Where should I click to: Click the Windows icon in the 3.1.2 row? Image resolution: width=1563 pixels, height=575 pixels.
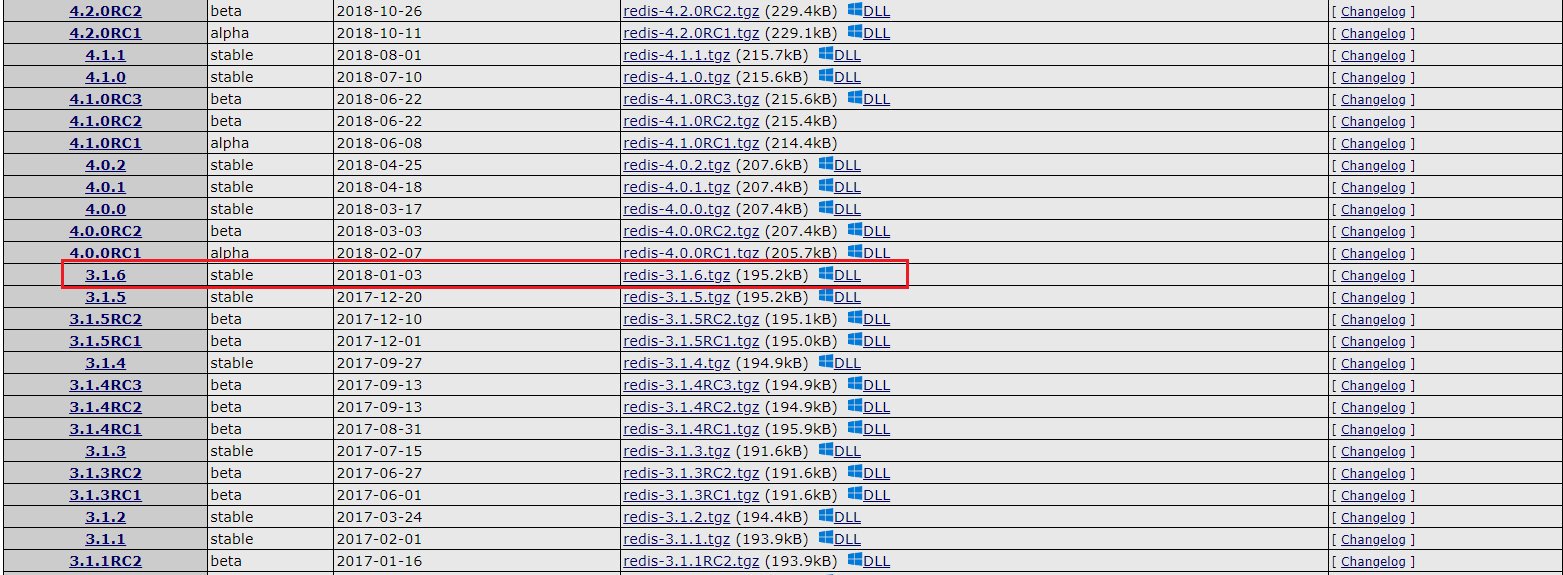point(826,515)
